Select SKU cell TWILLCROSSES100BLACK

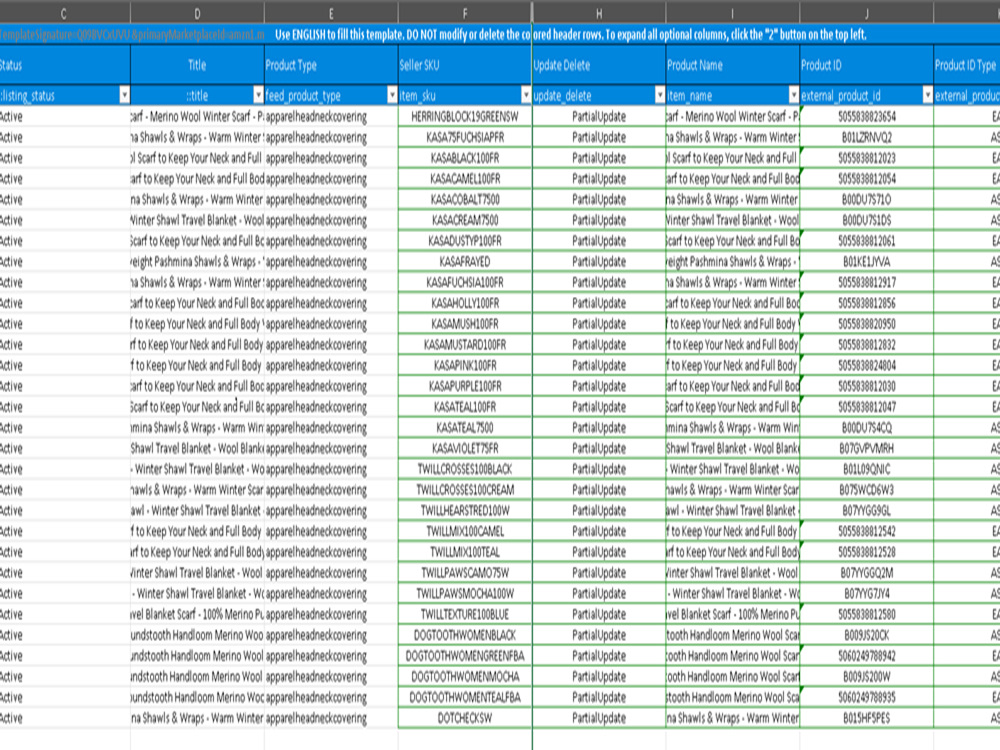click(465, 469)
